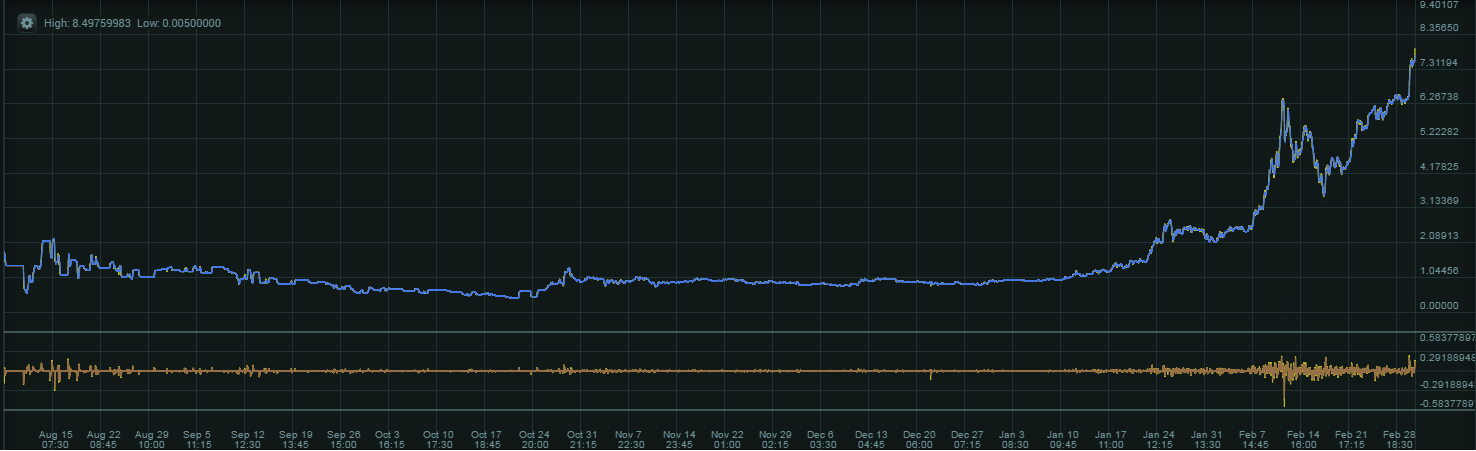This screenshot has width=1476, height=451.
Task: Select the Feb 21 17:15 time label
Action: [1351, 440]
